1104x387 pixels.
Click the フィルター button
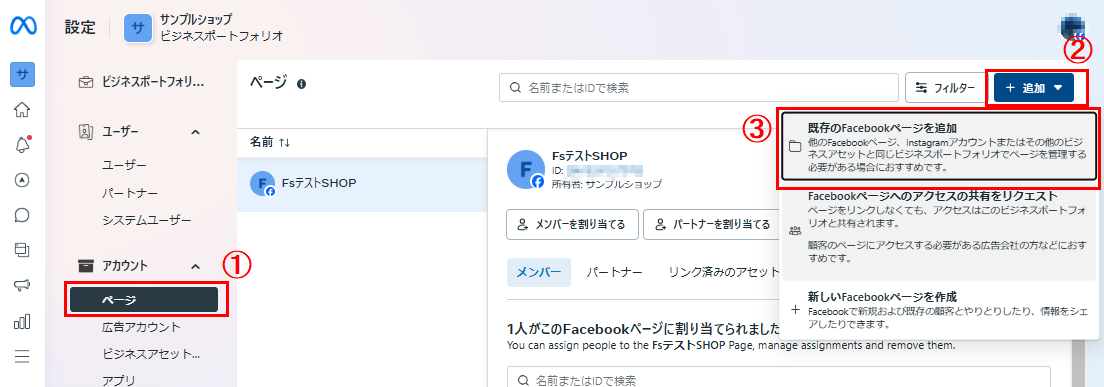tap(946, 88)
